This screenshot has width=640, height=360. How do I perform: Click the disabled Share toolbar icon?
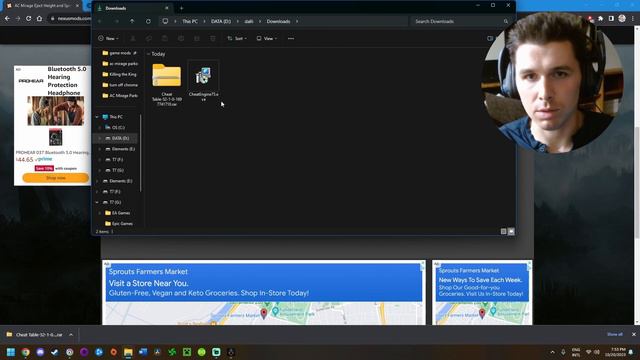(197, 38)
